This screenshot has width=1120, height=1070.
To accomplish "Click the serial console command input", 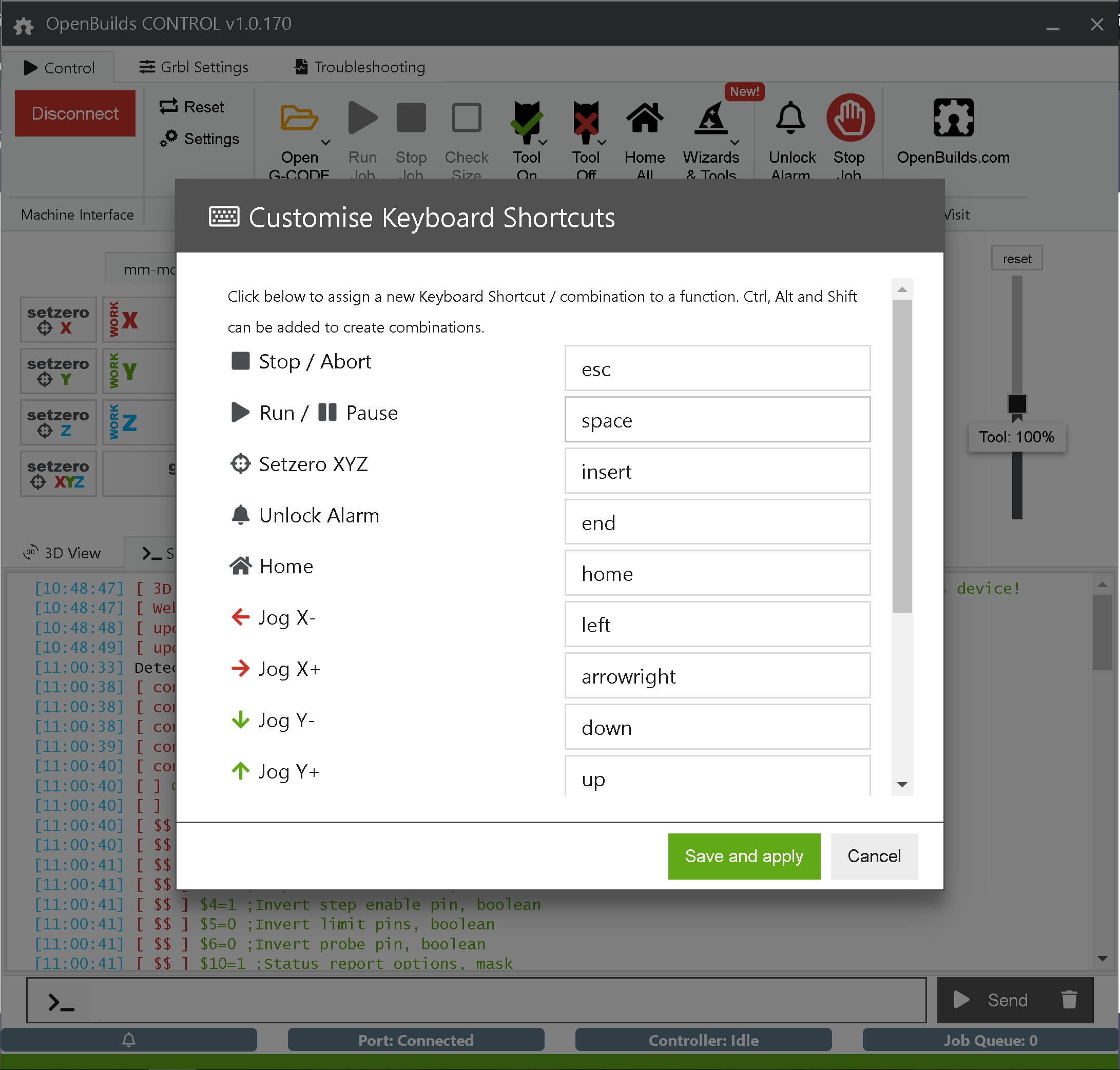I will coord(476,1000).
